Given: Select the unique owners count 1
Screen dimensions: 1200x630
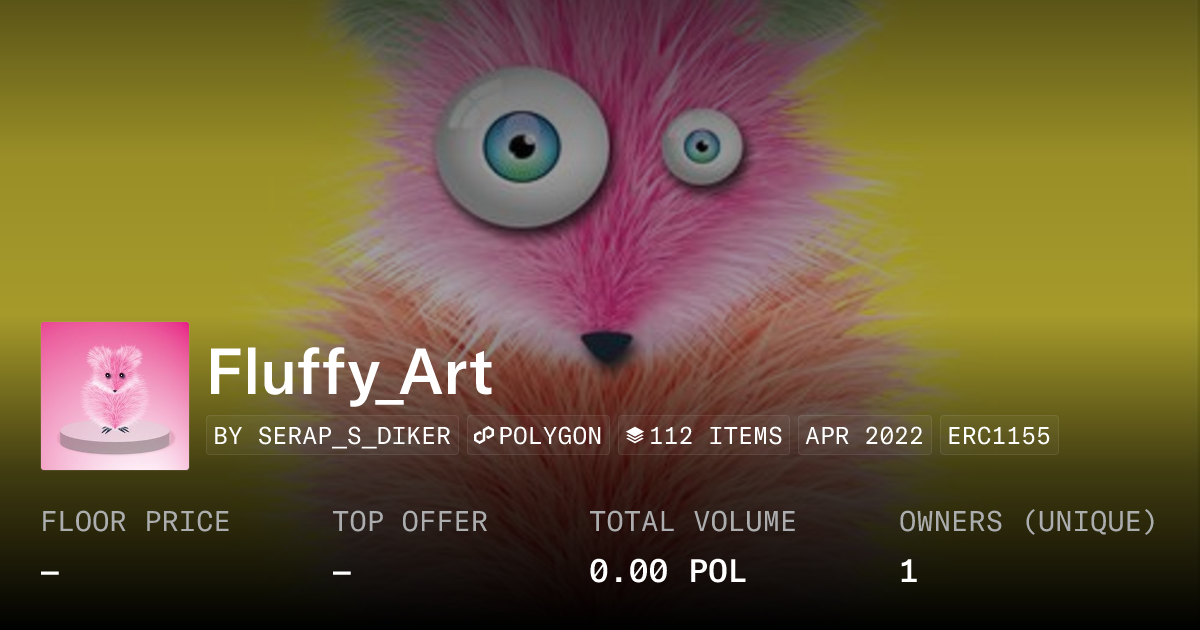Looking at the screenshot, I should tap(908, 572).
